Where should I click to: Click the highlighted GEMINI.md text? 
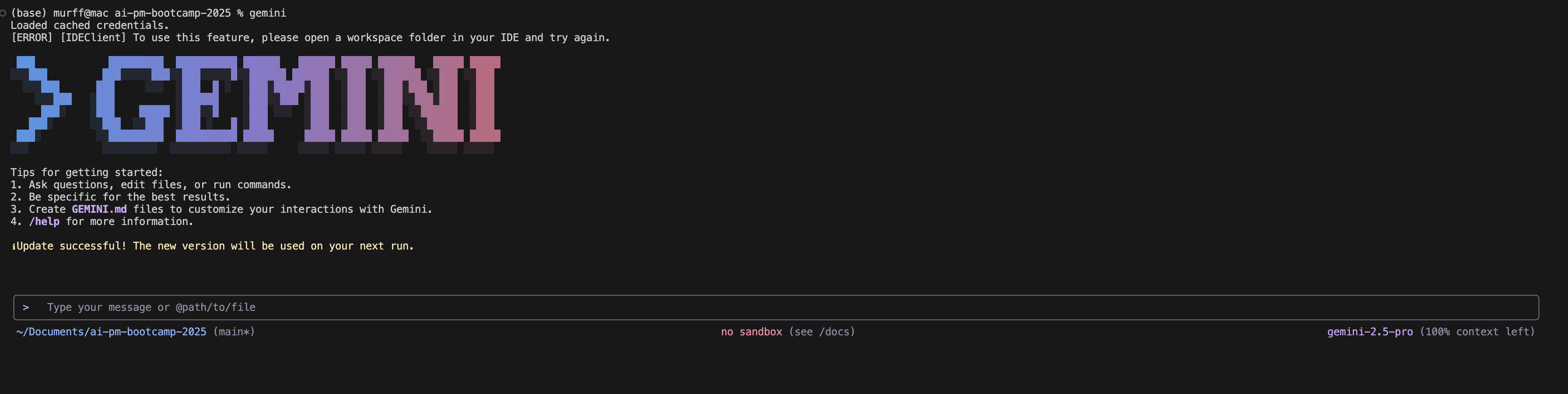pos(99,210)
